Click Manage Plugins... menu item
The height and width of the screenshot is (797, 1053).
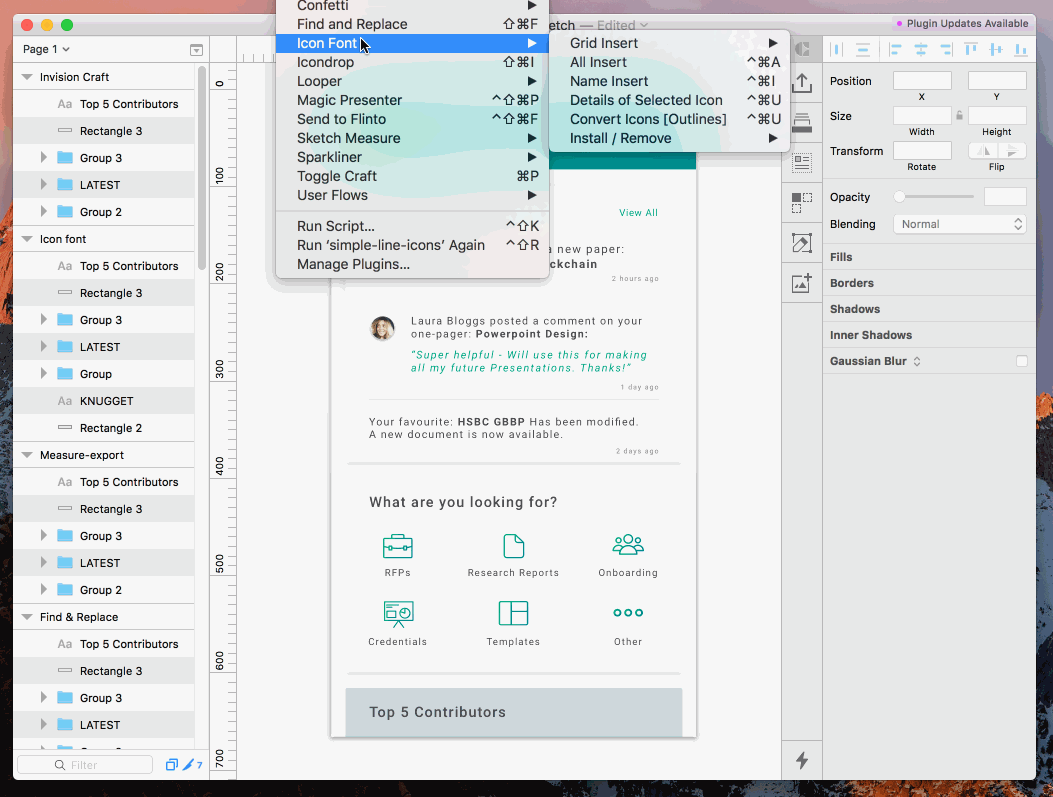(x=412, y=264)
